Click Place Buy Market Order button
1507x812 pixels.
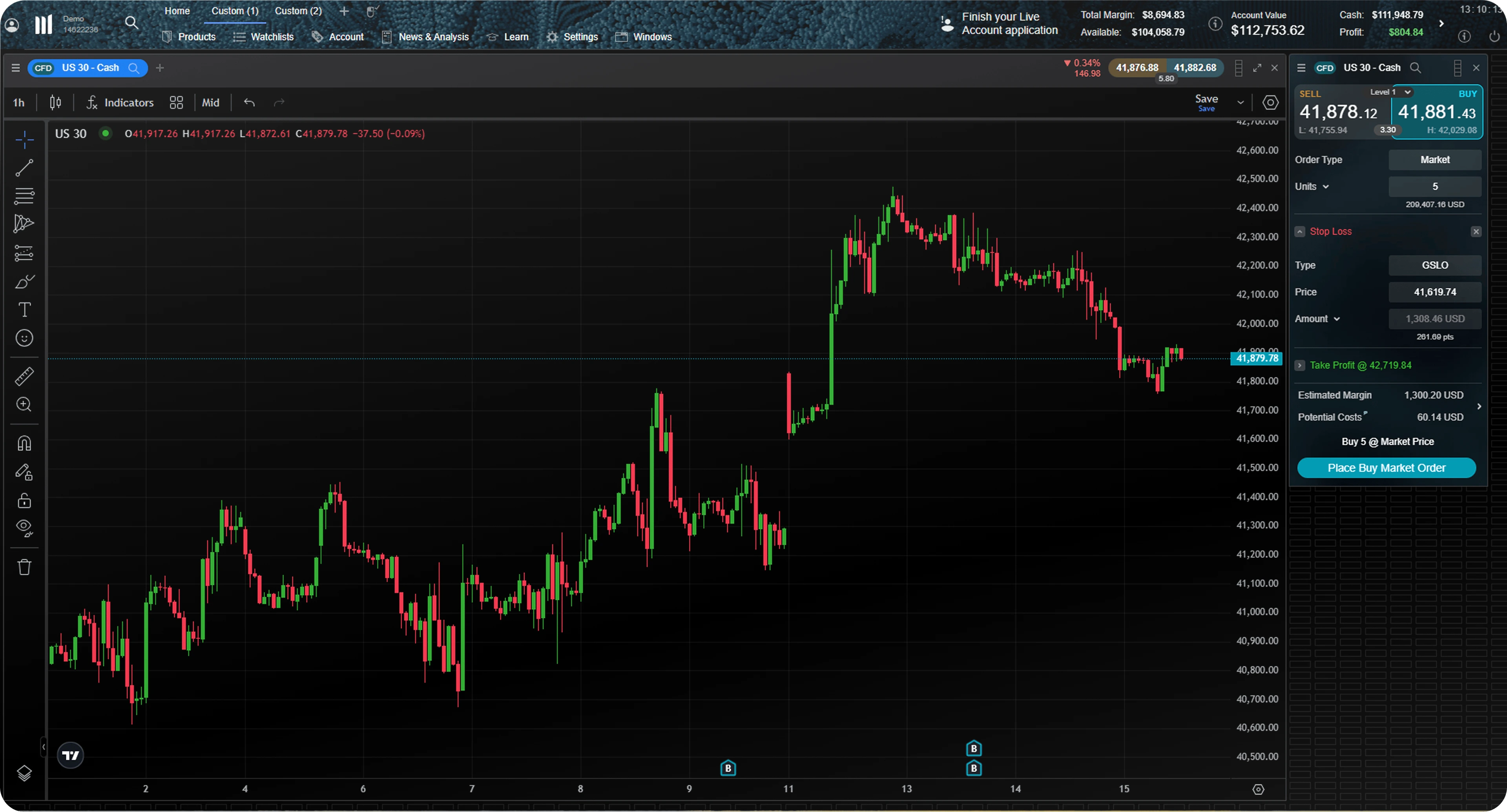point(1386,468)
